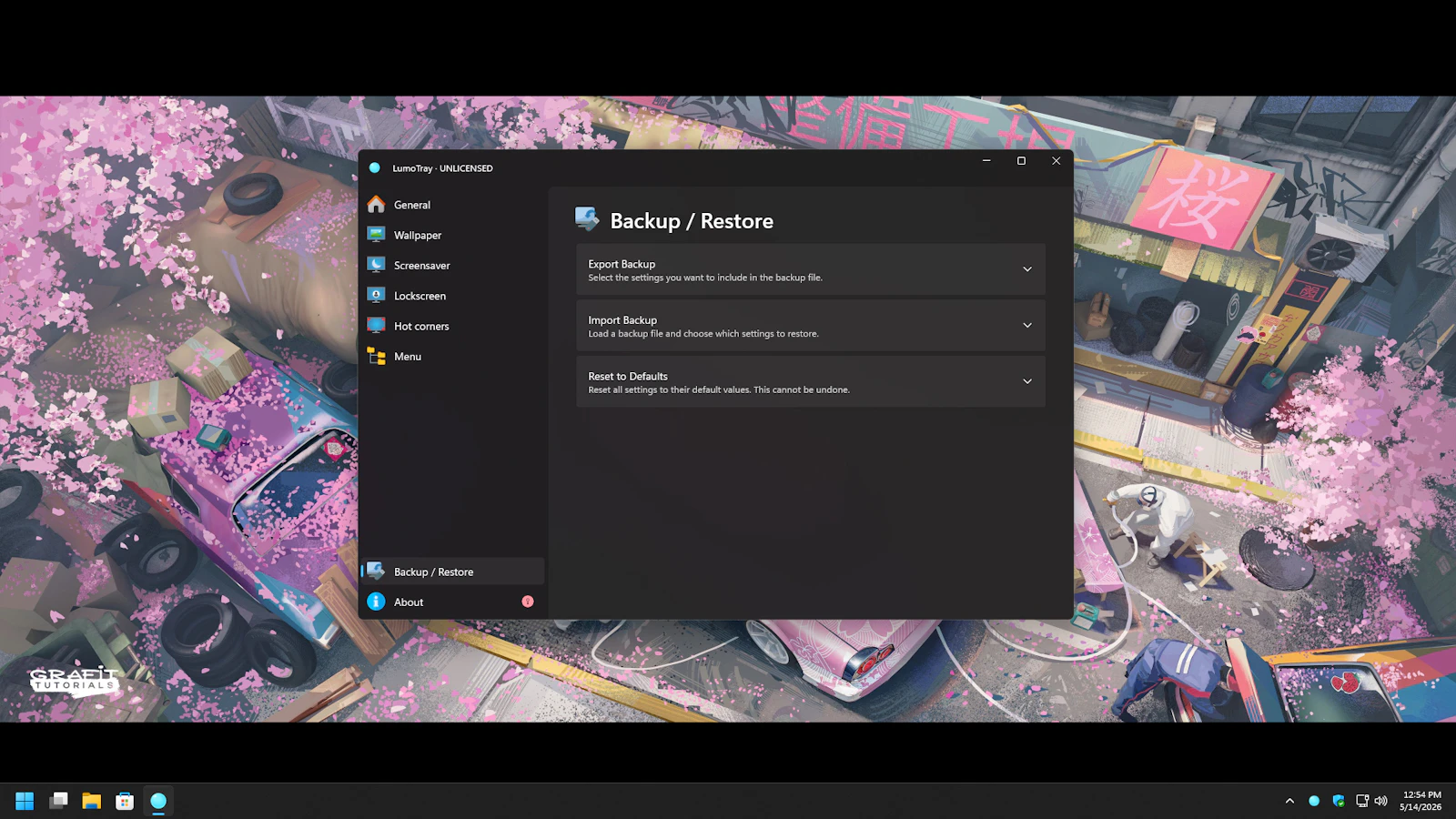
Task: Show hidden system tray icons
Action: tap(1289, 801)
